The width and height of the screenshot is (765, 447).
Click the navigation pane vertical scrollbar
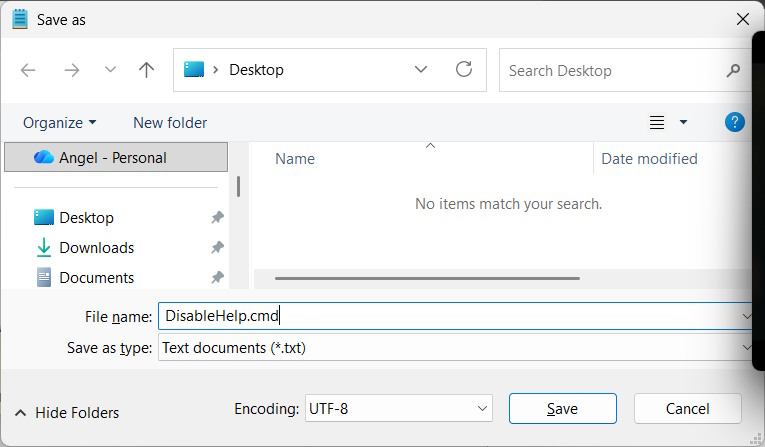point(238,186)
